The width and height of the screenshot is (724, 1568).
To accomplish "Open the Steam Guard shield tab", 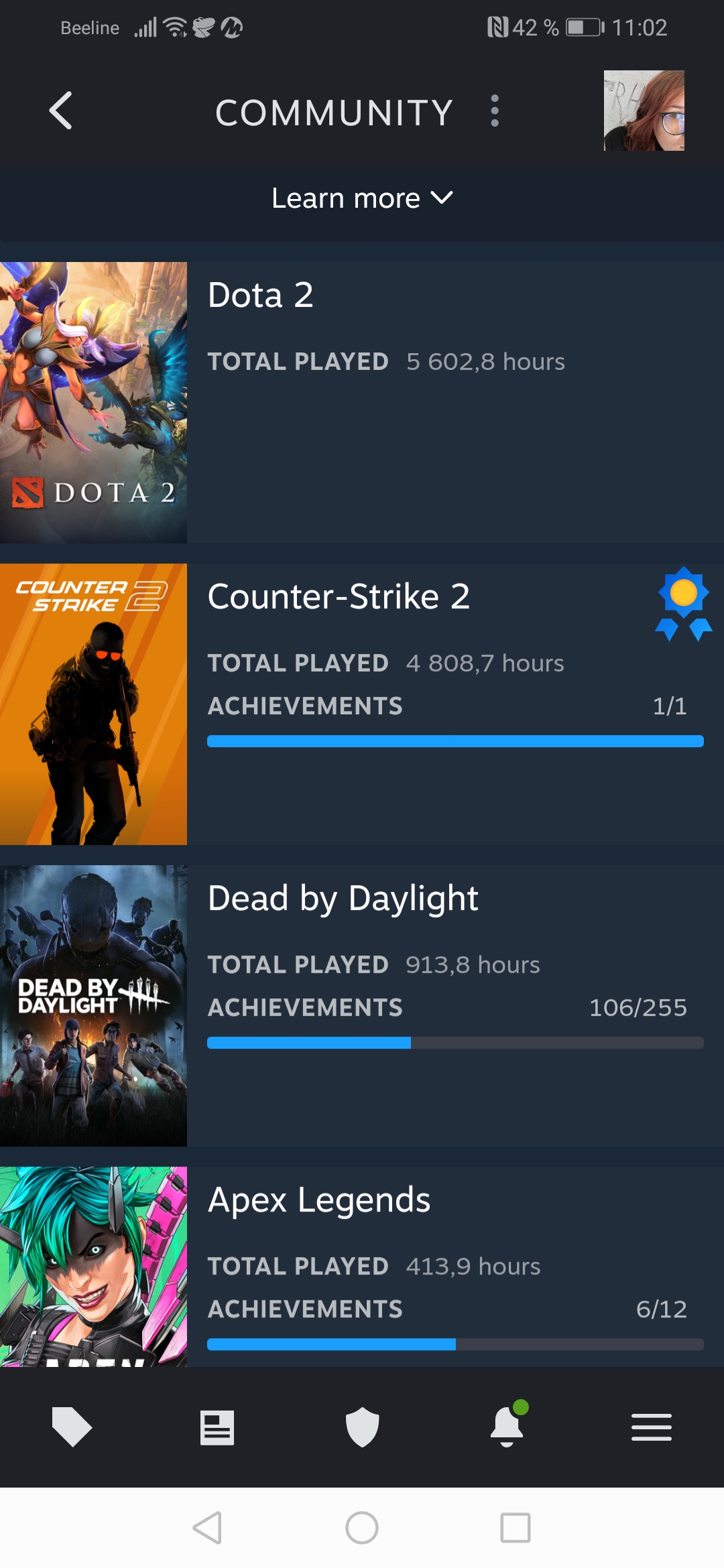I will [x=362, y=1427].
